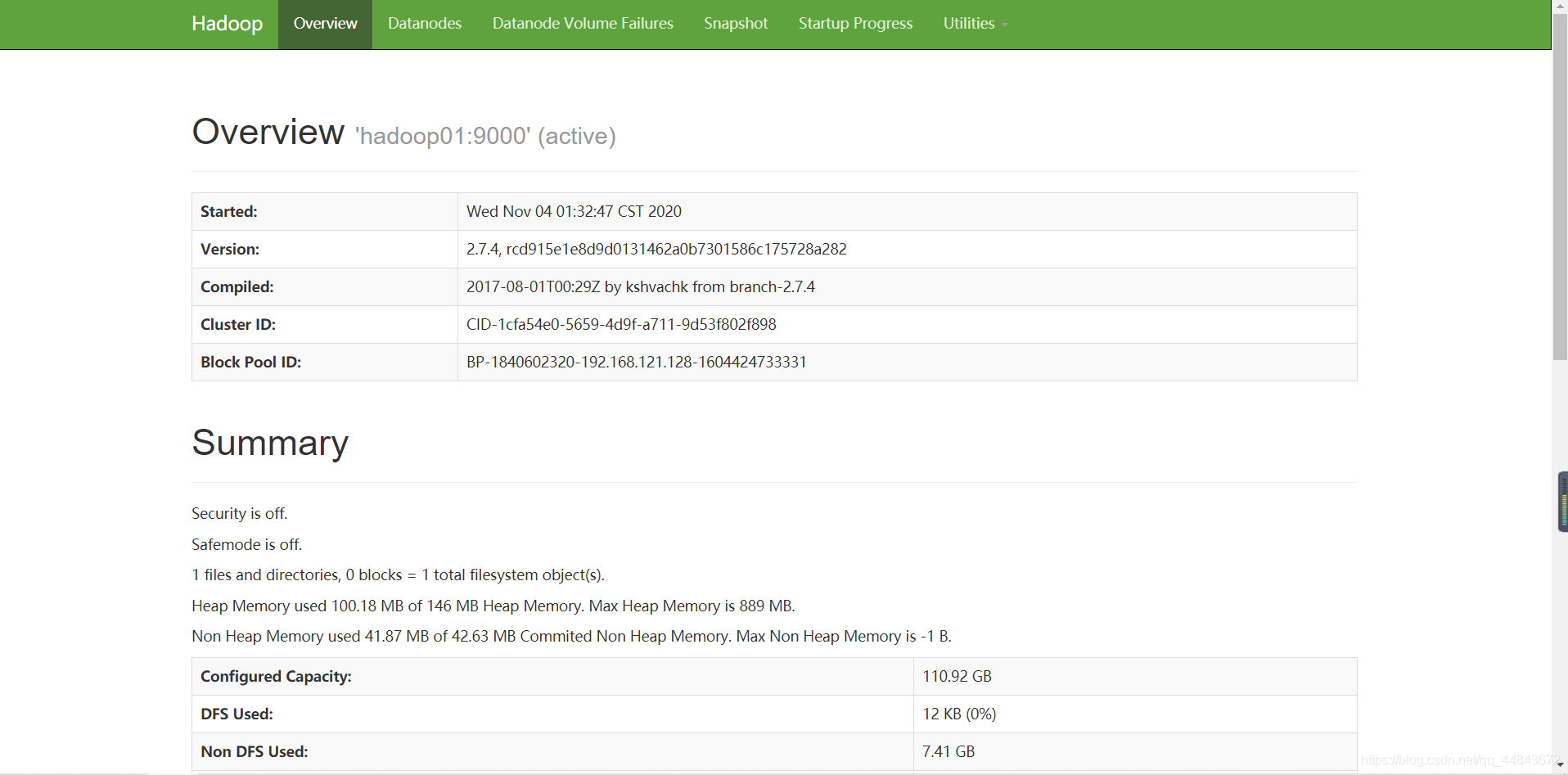Screen dimensions: 1568x775
Task: Open the Overview tab
Action: point(325,24)
